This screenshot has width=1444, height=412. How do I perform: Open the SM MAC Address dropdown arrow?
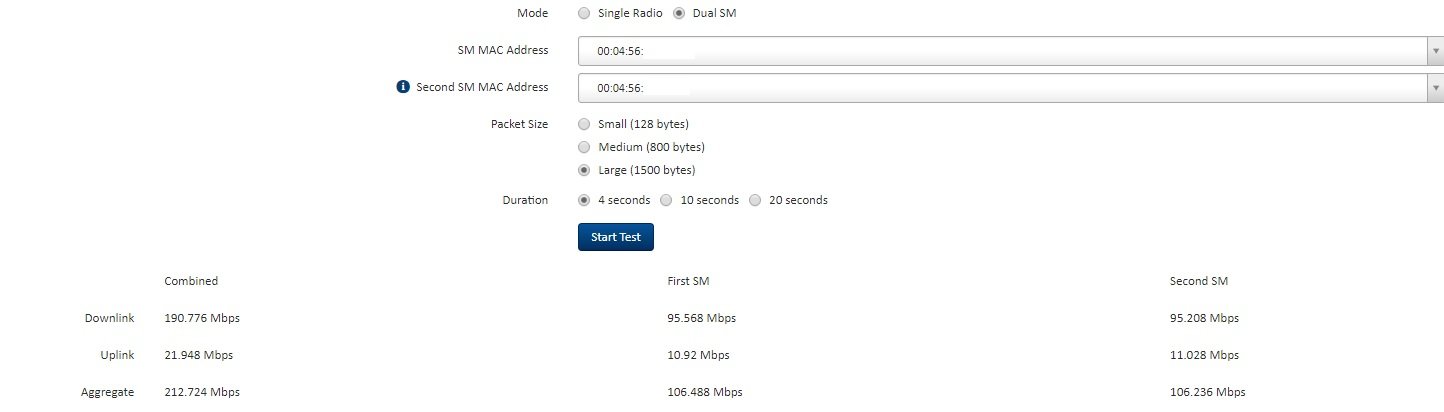coord(1435,50)
